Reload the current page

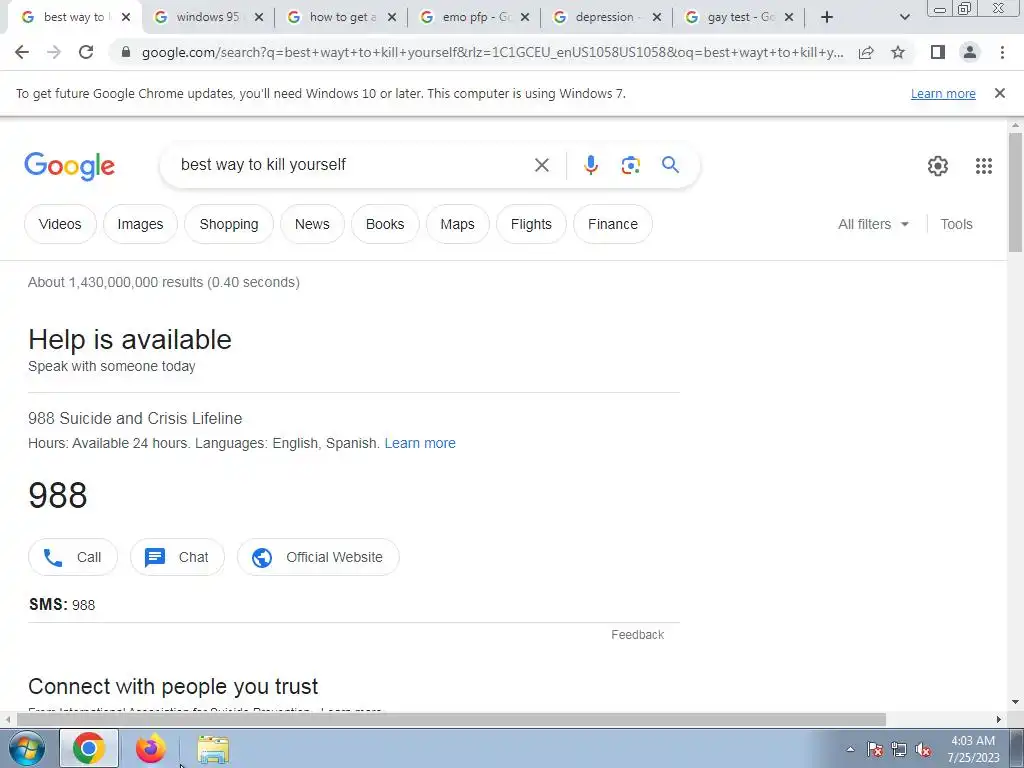pos(86,52)
